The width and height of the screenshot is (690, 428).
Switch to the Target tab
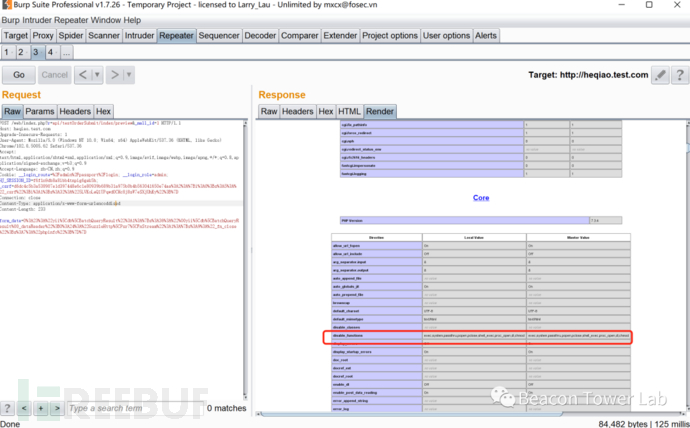point(16,36)
